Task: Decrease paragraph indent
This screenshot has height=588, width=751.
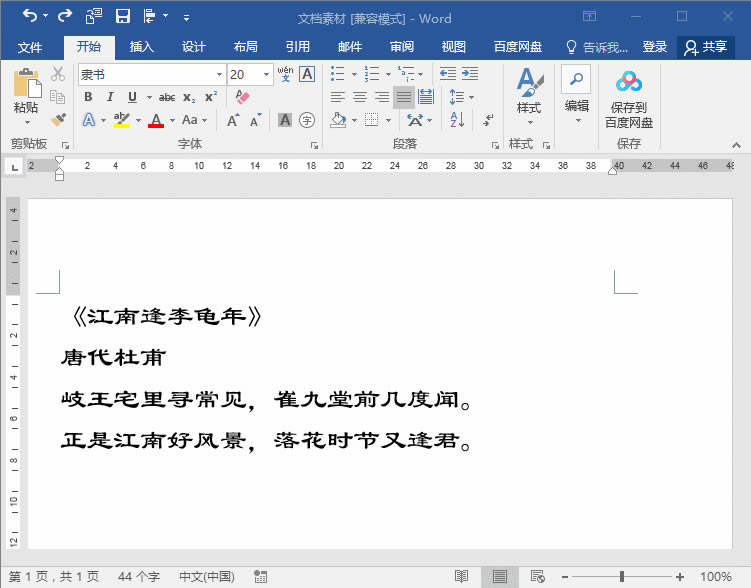Action: pyautogui.click(x=447, y=74)
